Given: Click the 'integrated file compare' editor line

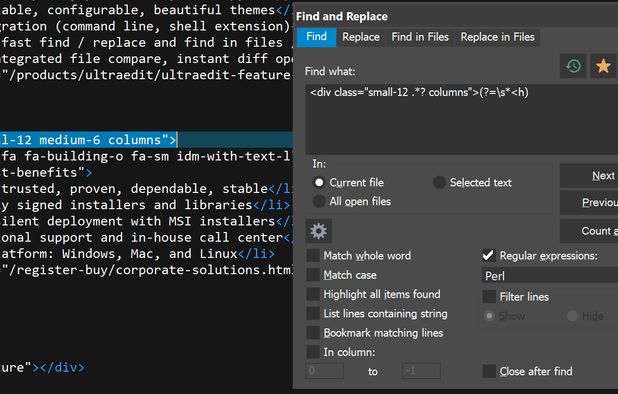Looking at the screenshot, I should [x=146, y=59].
